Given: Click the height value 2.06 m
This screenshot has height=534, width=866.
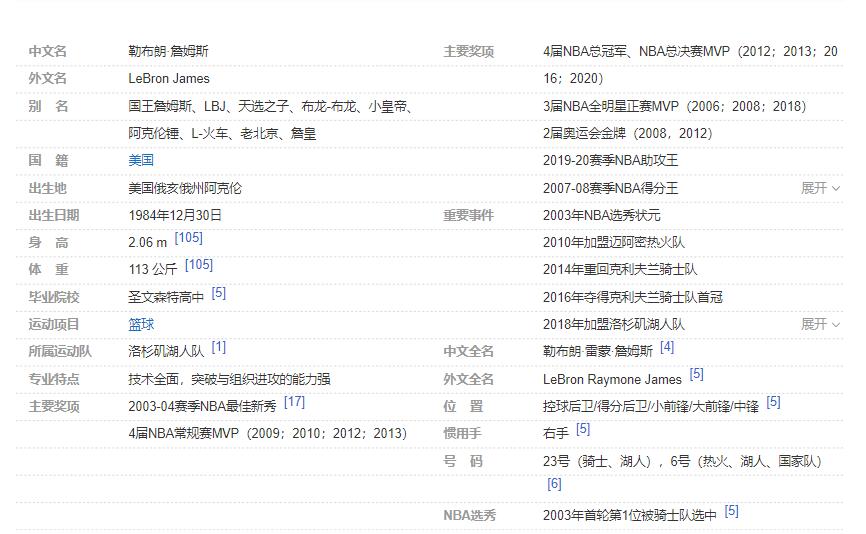Looking at the screenshot, I should pyautogui.click(x=147, y=242).
